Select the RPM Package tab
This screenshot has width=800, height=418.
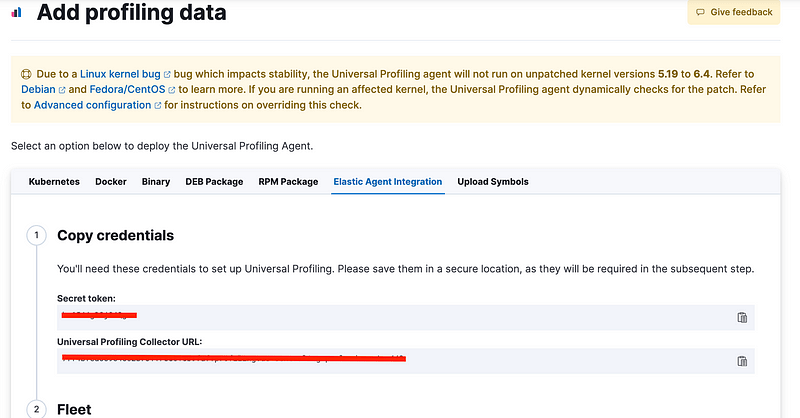[288, 182]
